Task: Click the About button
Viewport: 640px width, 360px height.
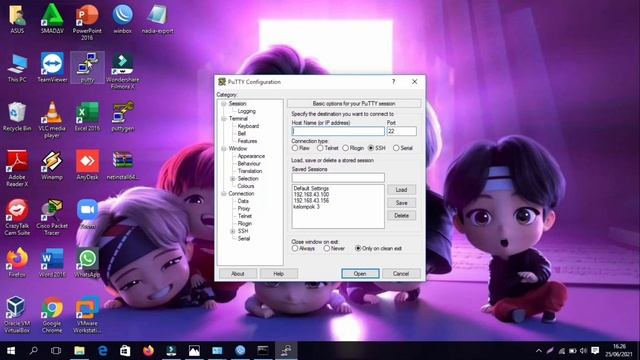Action: (238, 273)
